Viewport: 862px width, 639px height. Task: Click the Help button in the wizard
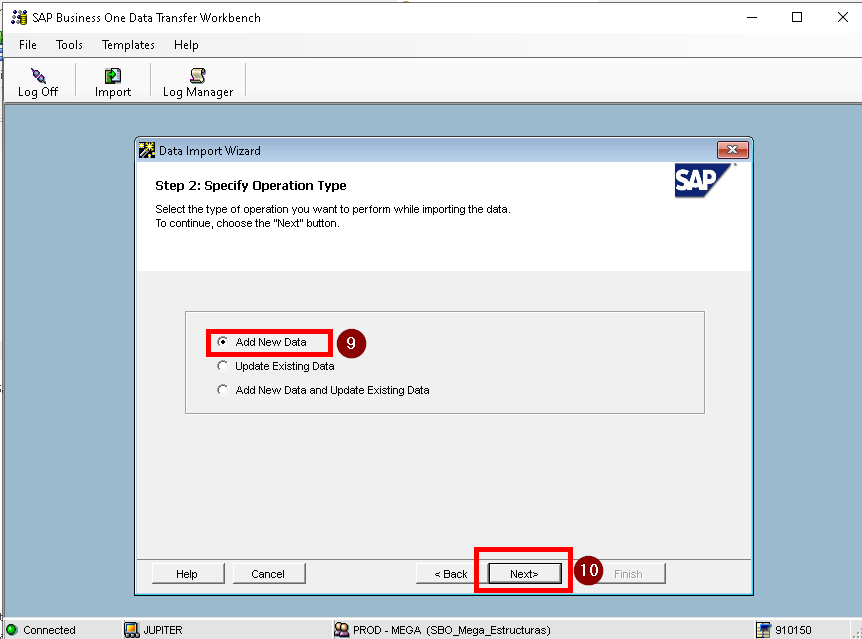187,574
